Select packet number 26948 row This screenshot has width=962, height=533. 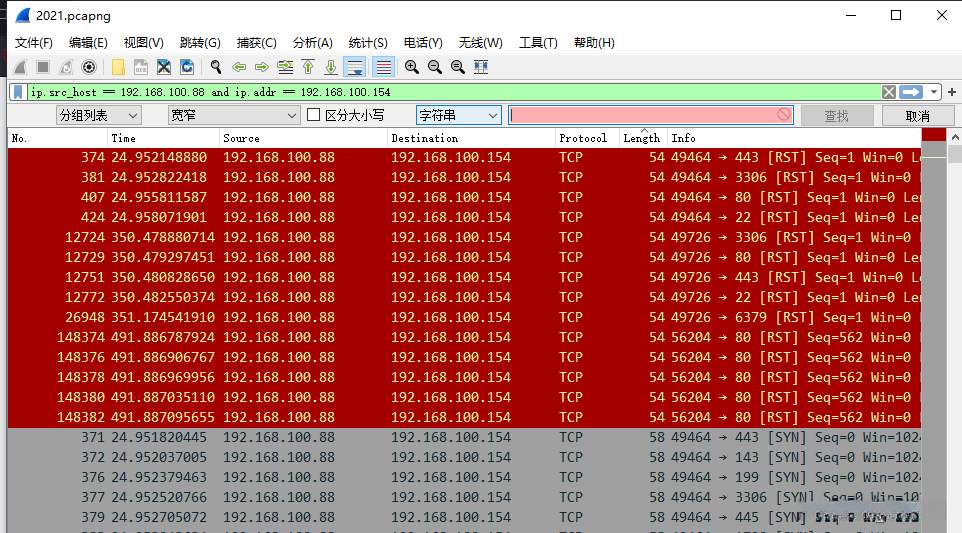pyautogui.click(x=464, y=317)
